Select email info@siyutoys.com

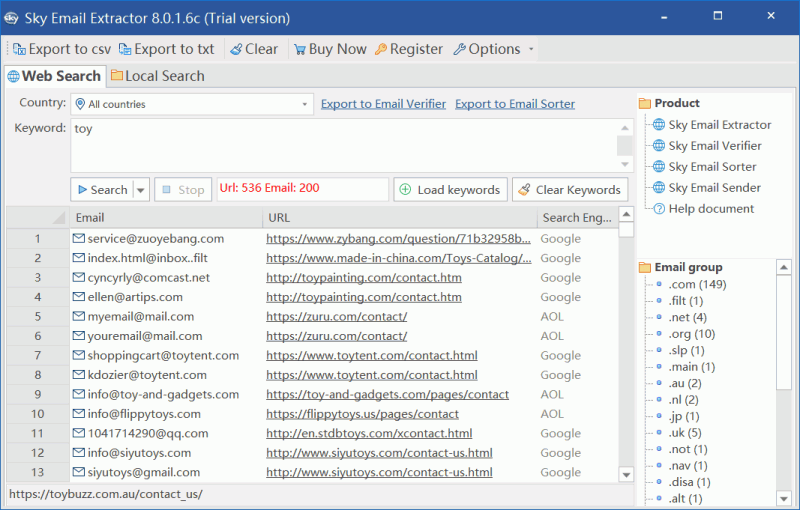point(139,453)
